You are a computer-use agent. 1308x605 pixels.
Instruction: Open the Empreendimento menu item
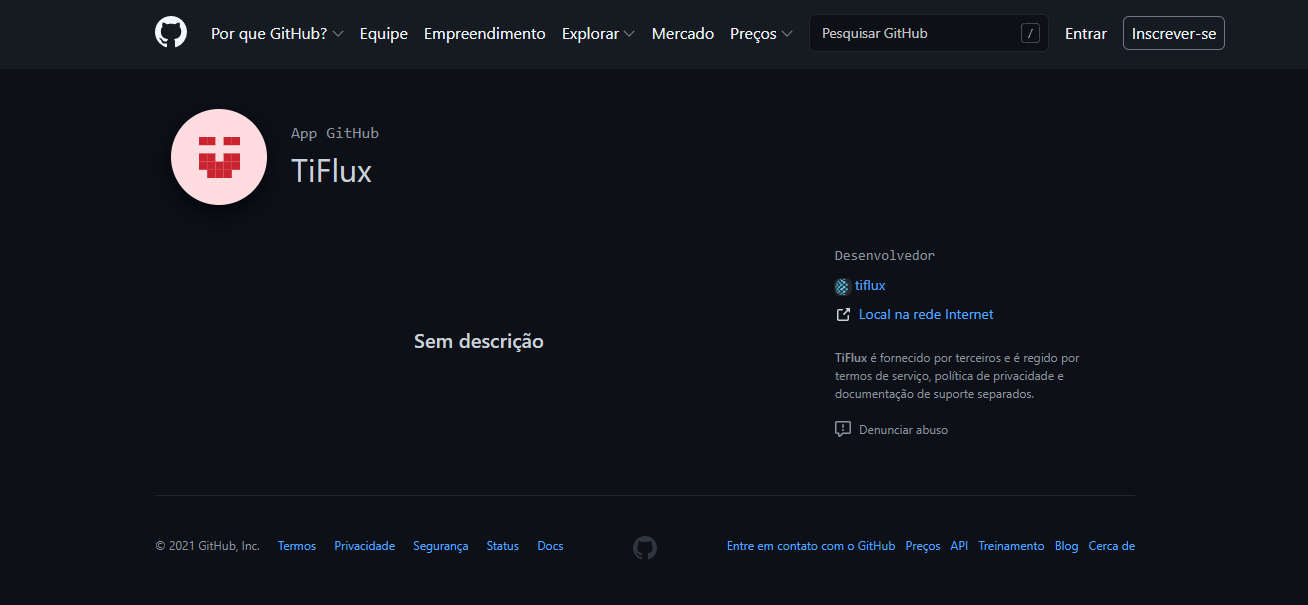[485, 34]
